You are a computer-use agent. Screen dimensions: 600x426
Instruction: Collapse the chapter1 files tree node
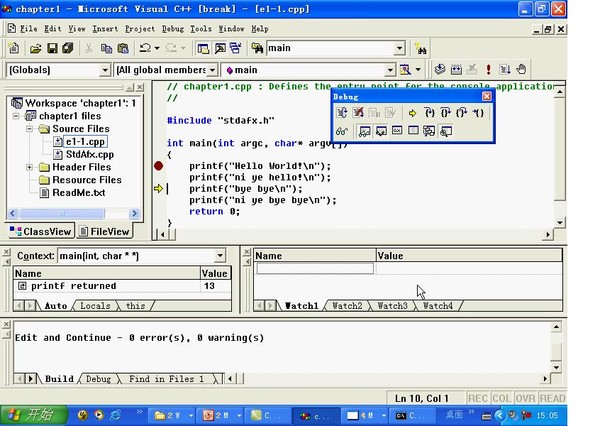coord(16,116)
